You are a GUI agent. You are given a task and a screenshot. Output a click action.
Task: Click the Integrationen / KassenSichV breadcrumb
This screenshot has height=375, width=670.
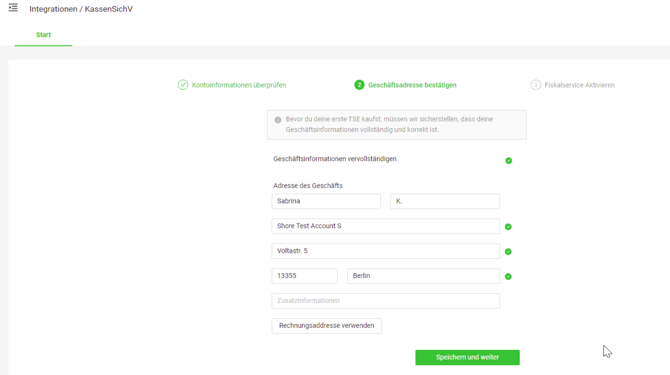[x=81, y=9]
